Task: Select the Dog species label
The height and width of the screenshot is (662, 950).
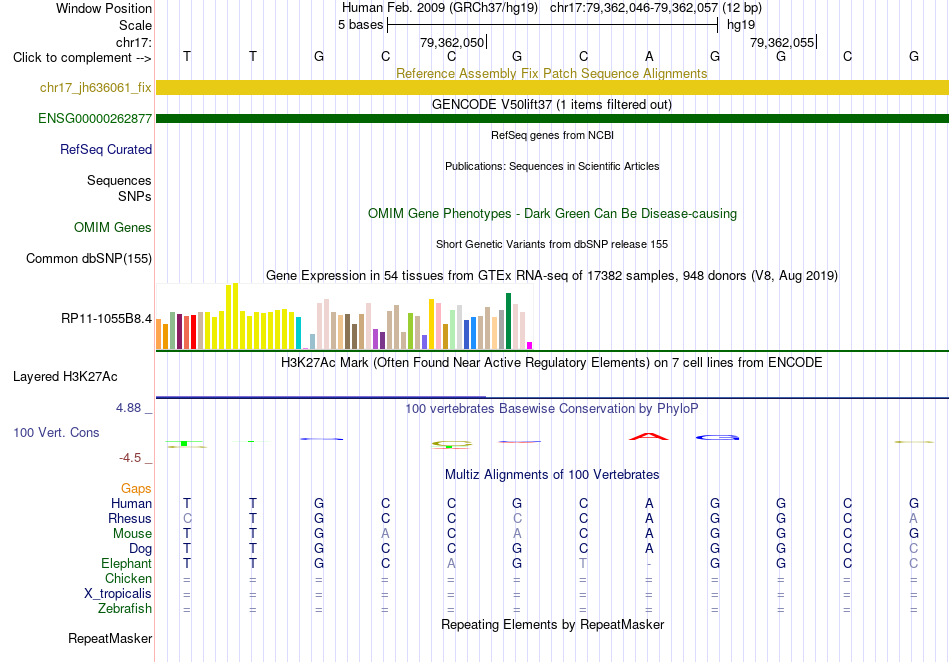Action: pyautogui.click(x=141, y=549)
